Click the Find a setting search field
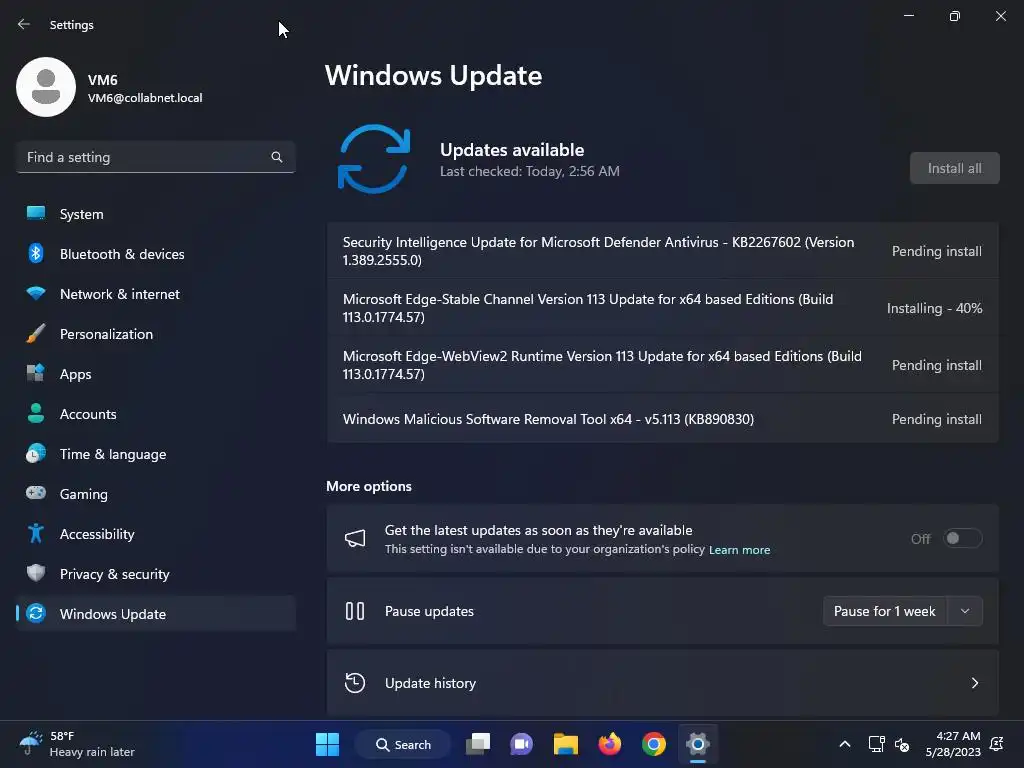The height and width of the screenshot is (768, 1024). (x=155, y=157)
